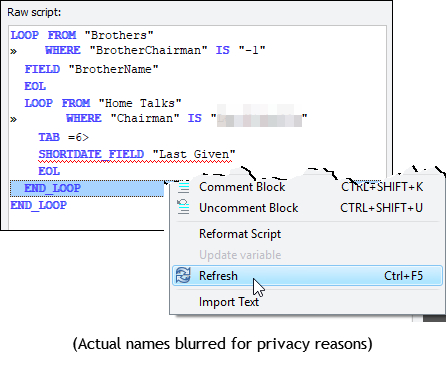Click the CTRL+SHIFT+K shortcut text
Image resolution: width=447 pixels, height=379 pixels.
[382, 187]
